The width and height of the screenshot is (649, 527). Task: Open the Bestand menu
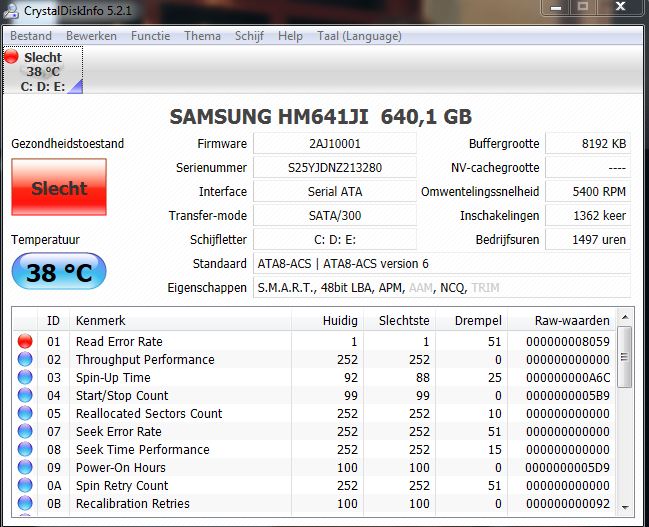(x=31, y=36)
